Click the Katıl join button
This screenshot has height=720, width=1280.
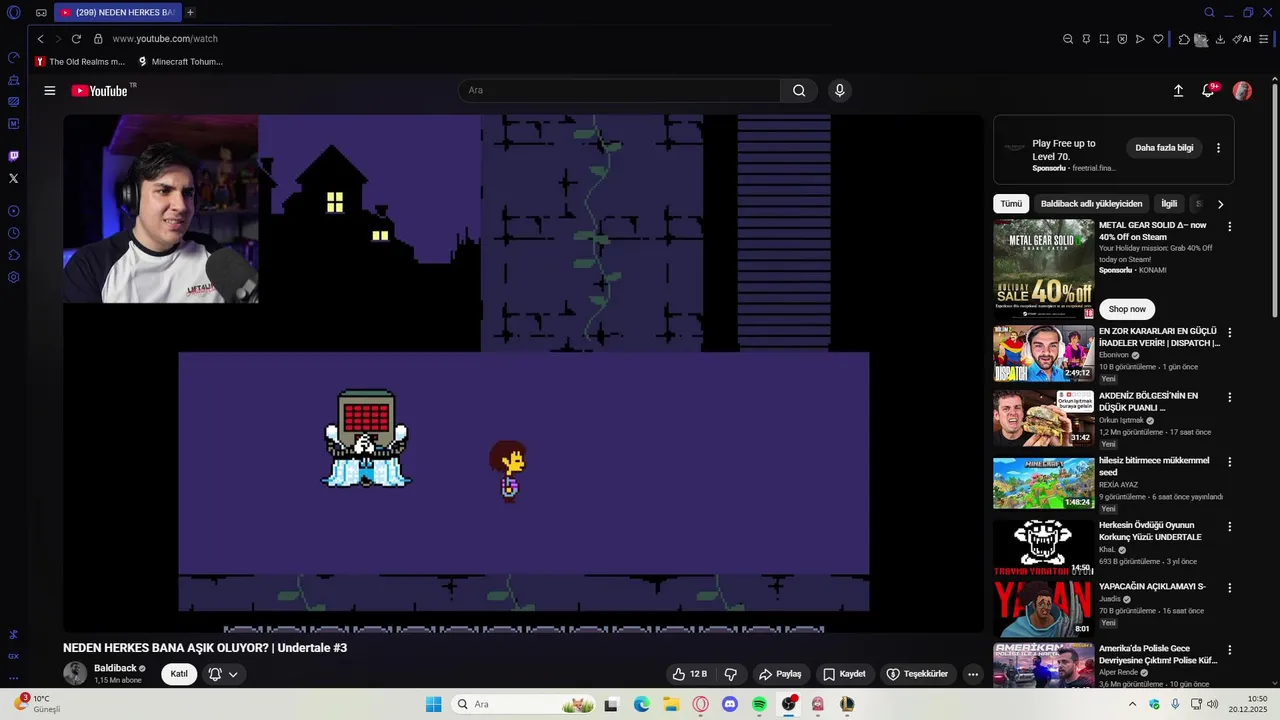[x=179, y=674]
